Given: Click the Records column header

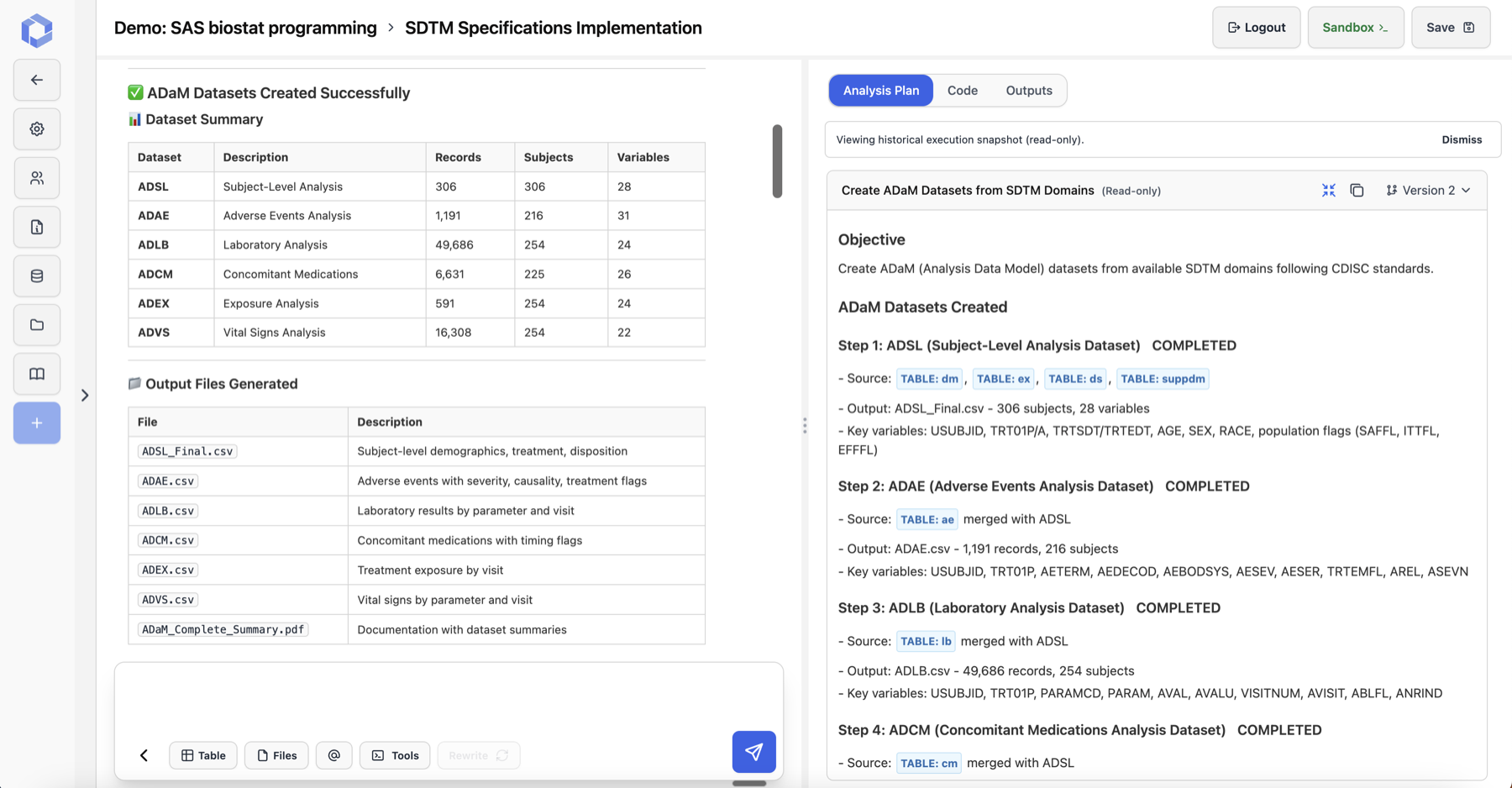Looking at the screenshot, I should (x=470, y=157).
